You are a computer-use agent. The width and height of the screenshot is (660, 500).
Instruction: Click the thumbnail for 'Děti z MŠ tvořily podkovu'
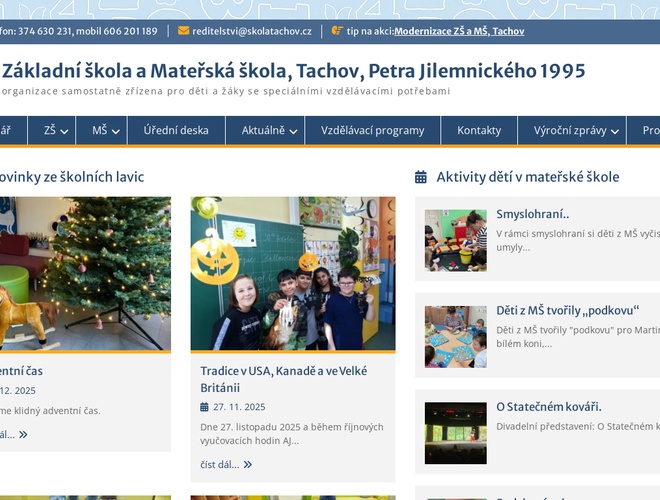(x=455, y=337)
